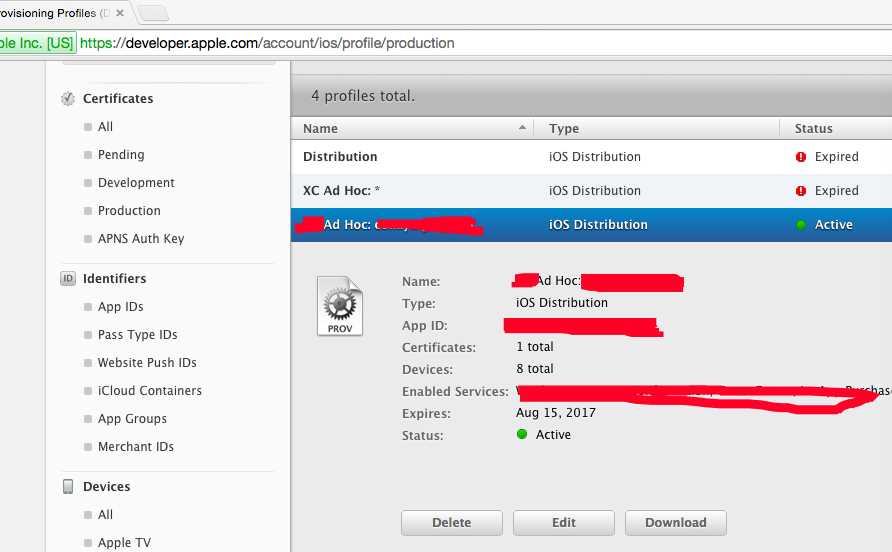Close the Provisioning Profiles browser tab

coord(119,13)
